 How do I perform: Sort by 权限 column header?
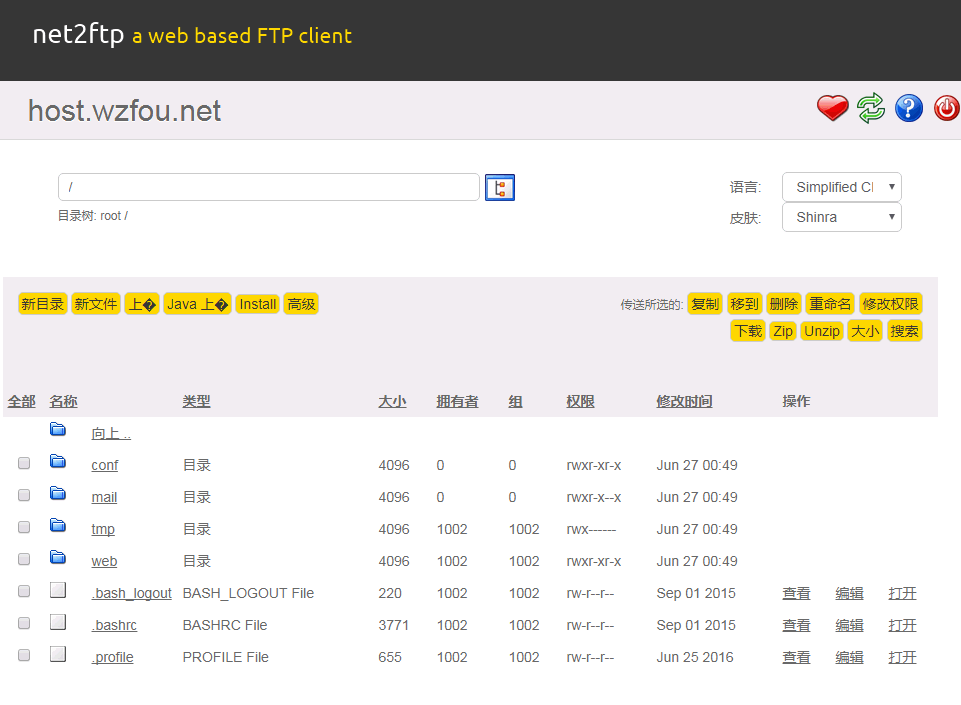580,402
